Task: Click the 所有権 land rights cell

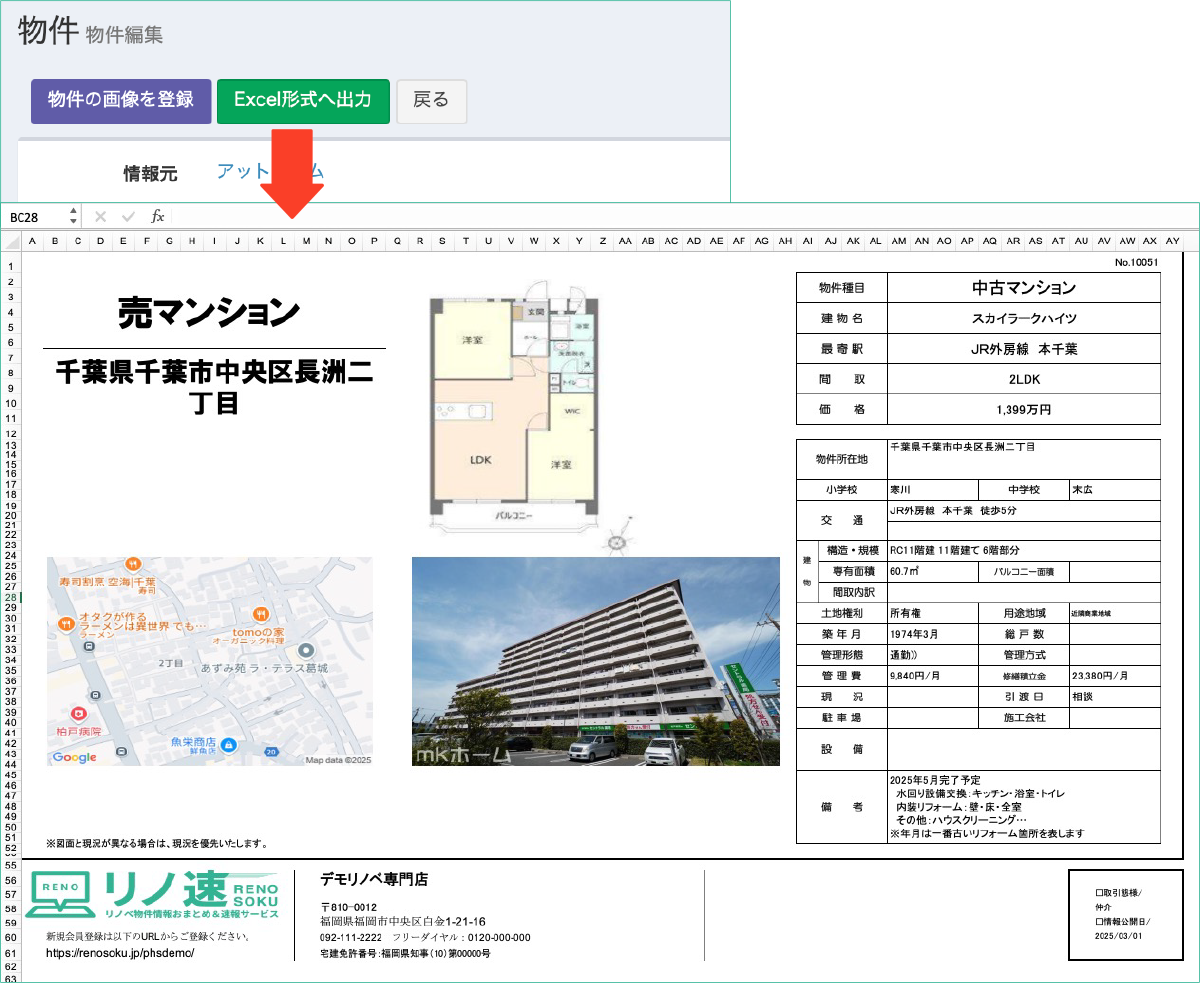Action: 932,612
